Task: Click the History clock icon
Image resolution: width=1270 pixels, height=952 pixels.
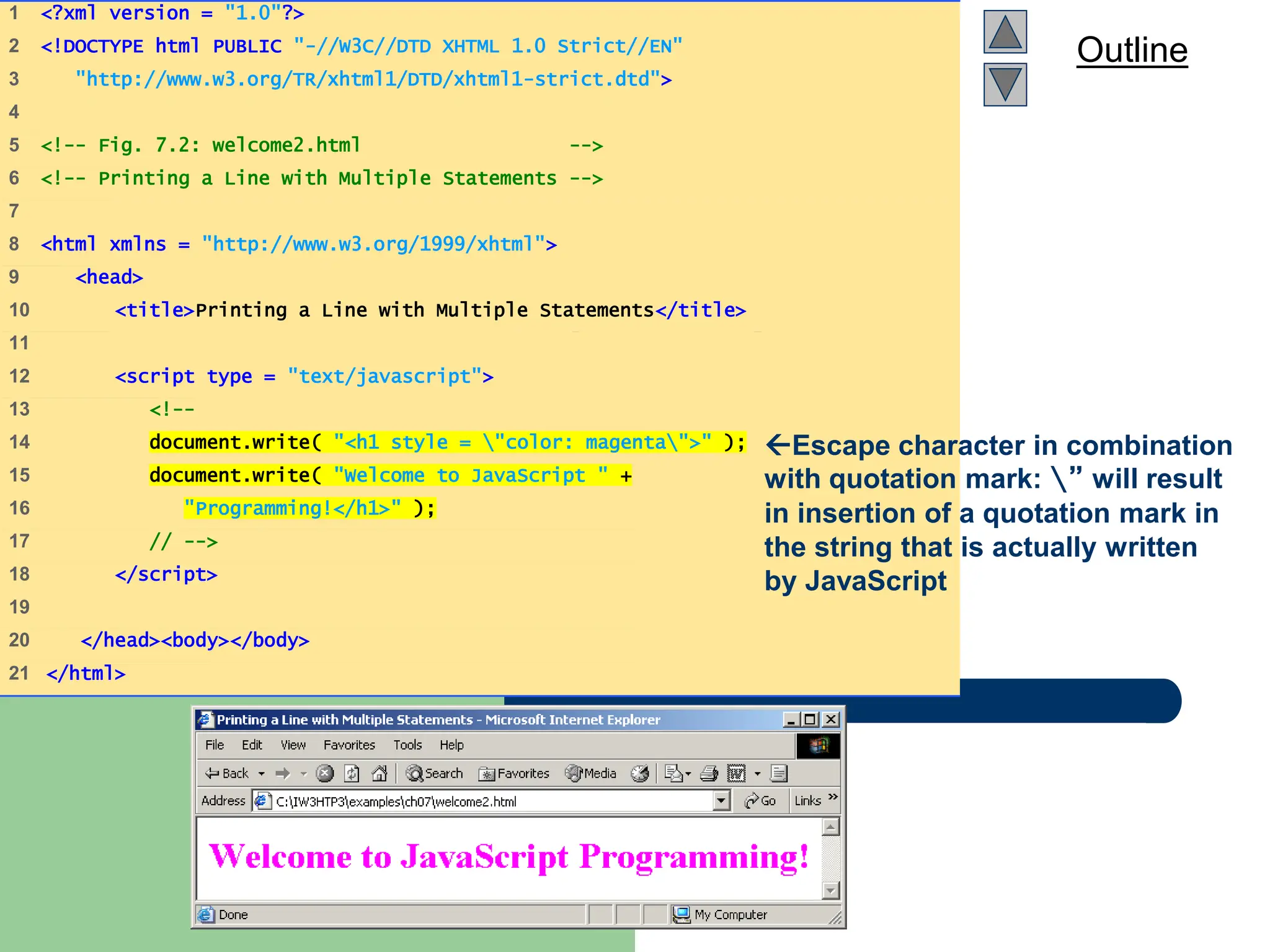Action: tap(639, 773)
